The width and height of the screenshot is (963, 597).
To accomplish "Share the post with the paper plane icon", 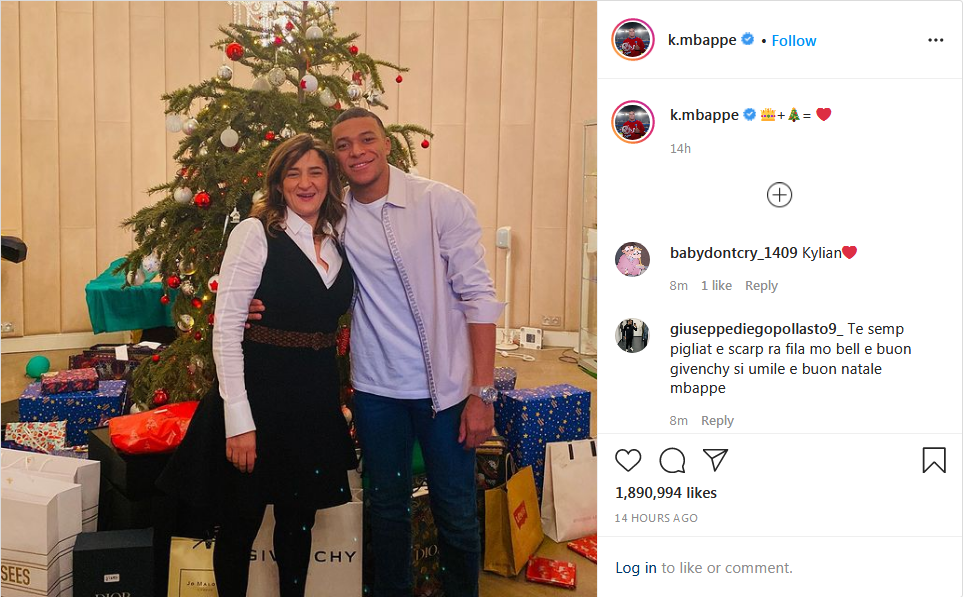I will [715, 460].
